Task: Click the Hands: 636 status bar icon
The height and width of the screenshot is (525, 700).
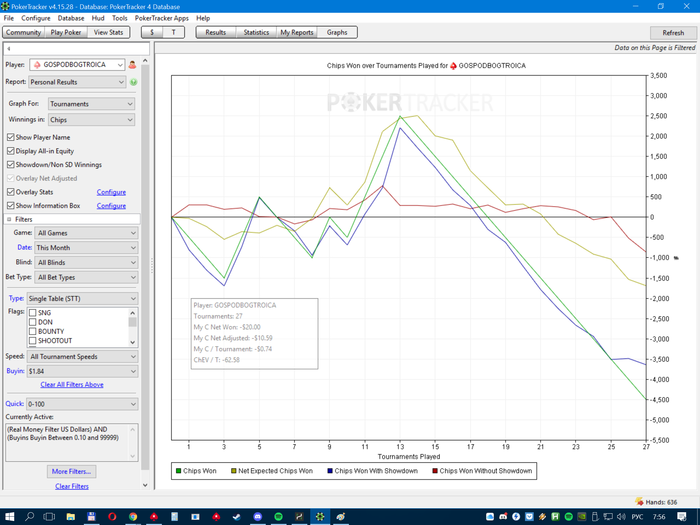Action: pyautogui.click(x=639, y=502)
